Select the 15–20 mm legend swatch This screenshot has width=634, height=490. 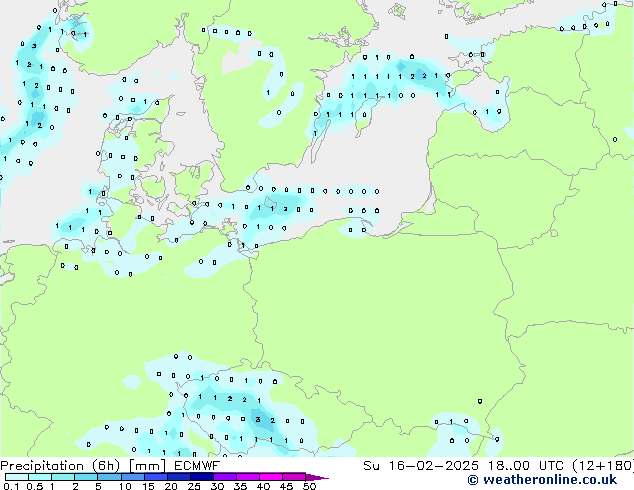tap(156, 477)
